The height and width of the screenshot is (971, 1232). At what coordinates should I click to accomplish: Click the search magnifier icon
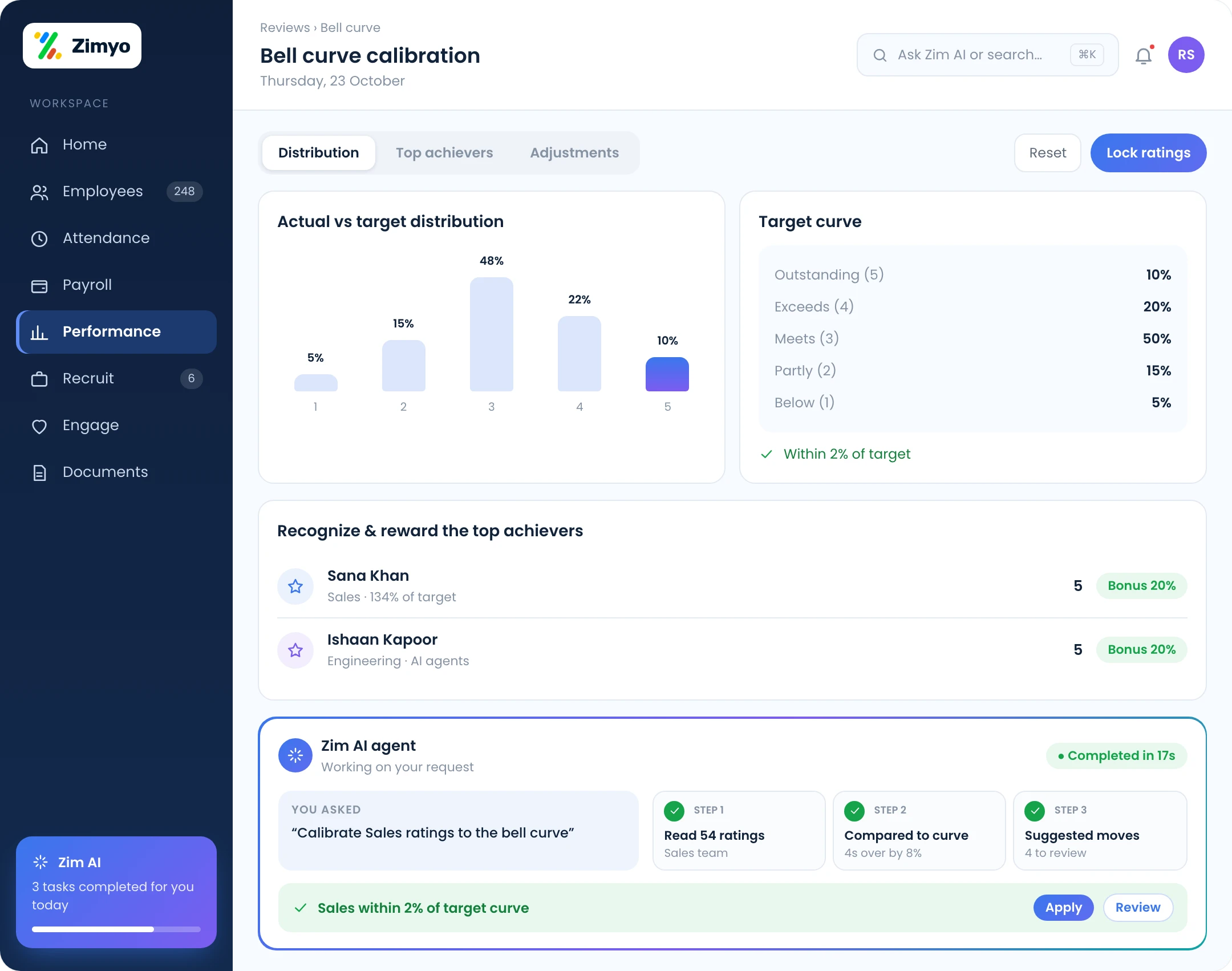point(880,55)
